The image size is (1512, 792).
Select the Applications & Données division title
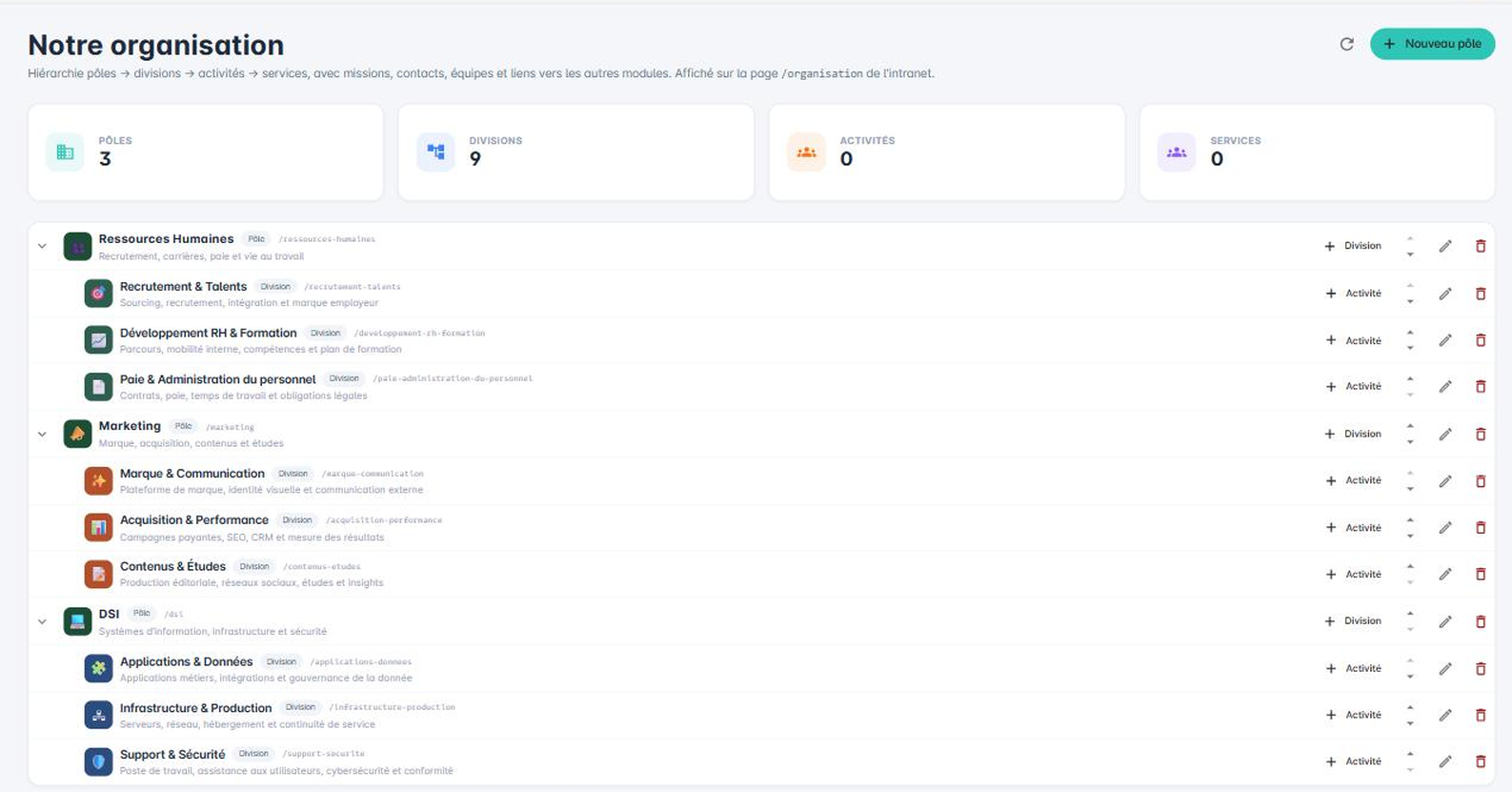[x=187, y=661]
